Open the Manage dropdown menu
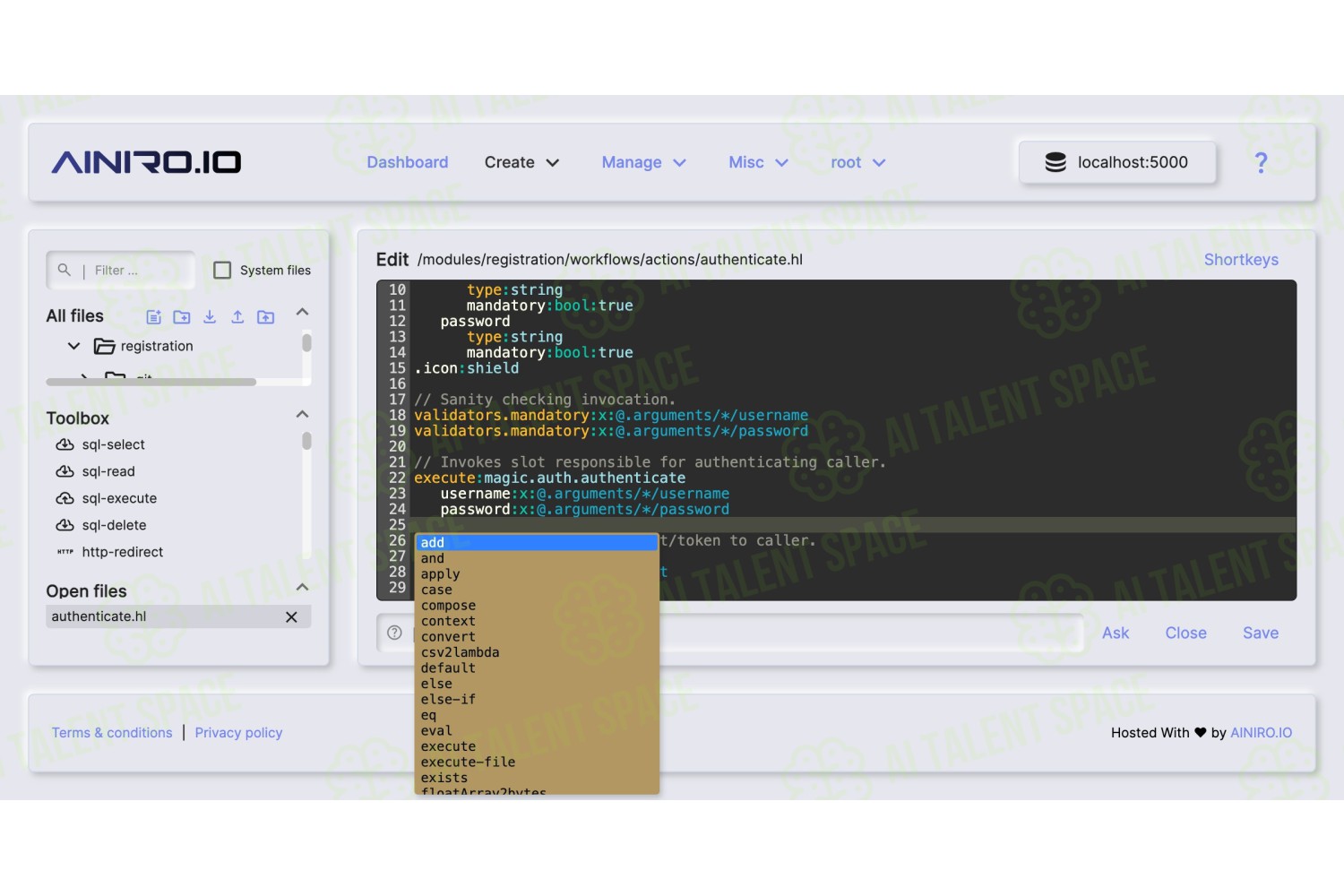1344x896 pixels. pos(643,162)
